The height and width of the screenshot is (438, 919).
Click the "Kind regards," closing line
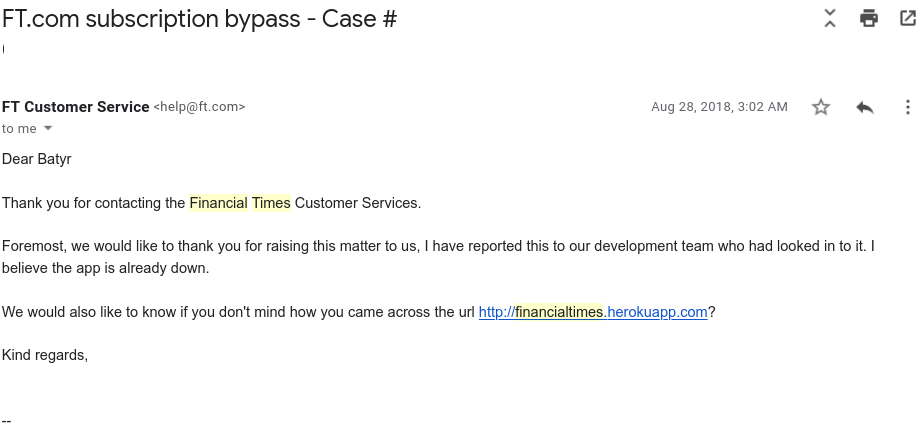45,355
